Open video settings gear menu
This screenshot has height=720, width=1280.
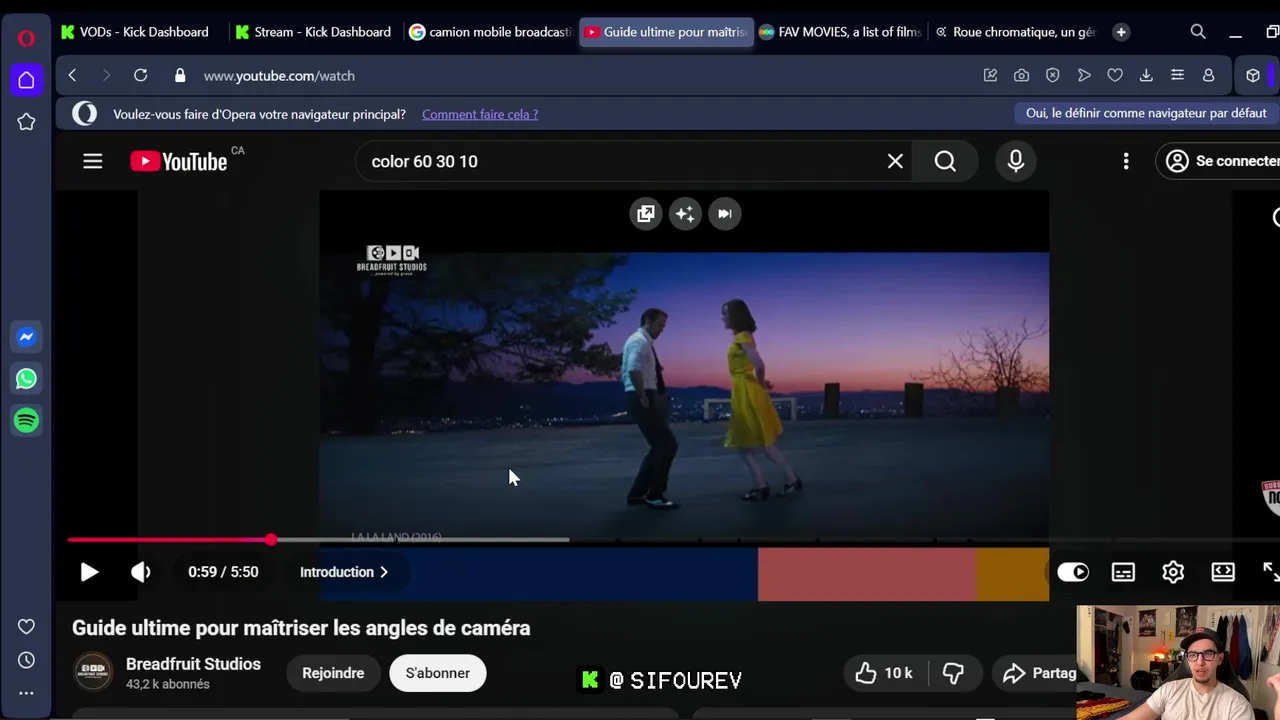1173,572
